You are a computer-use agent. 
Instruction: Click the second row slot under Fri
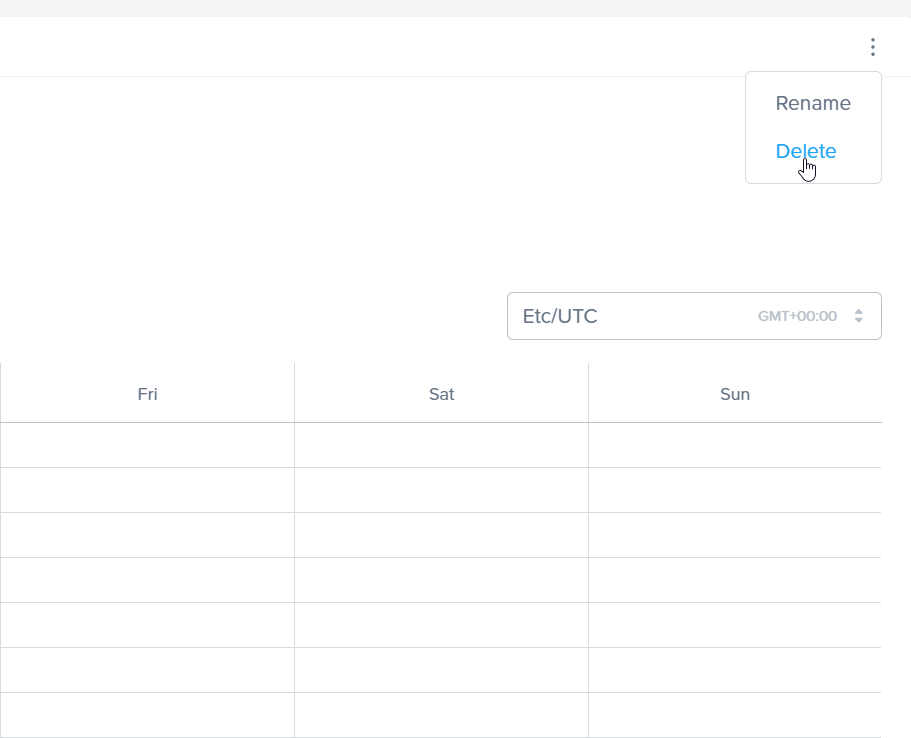(x=147, y=490)
